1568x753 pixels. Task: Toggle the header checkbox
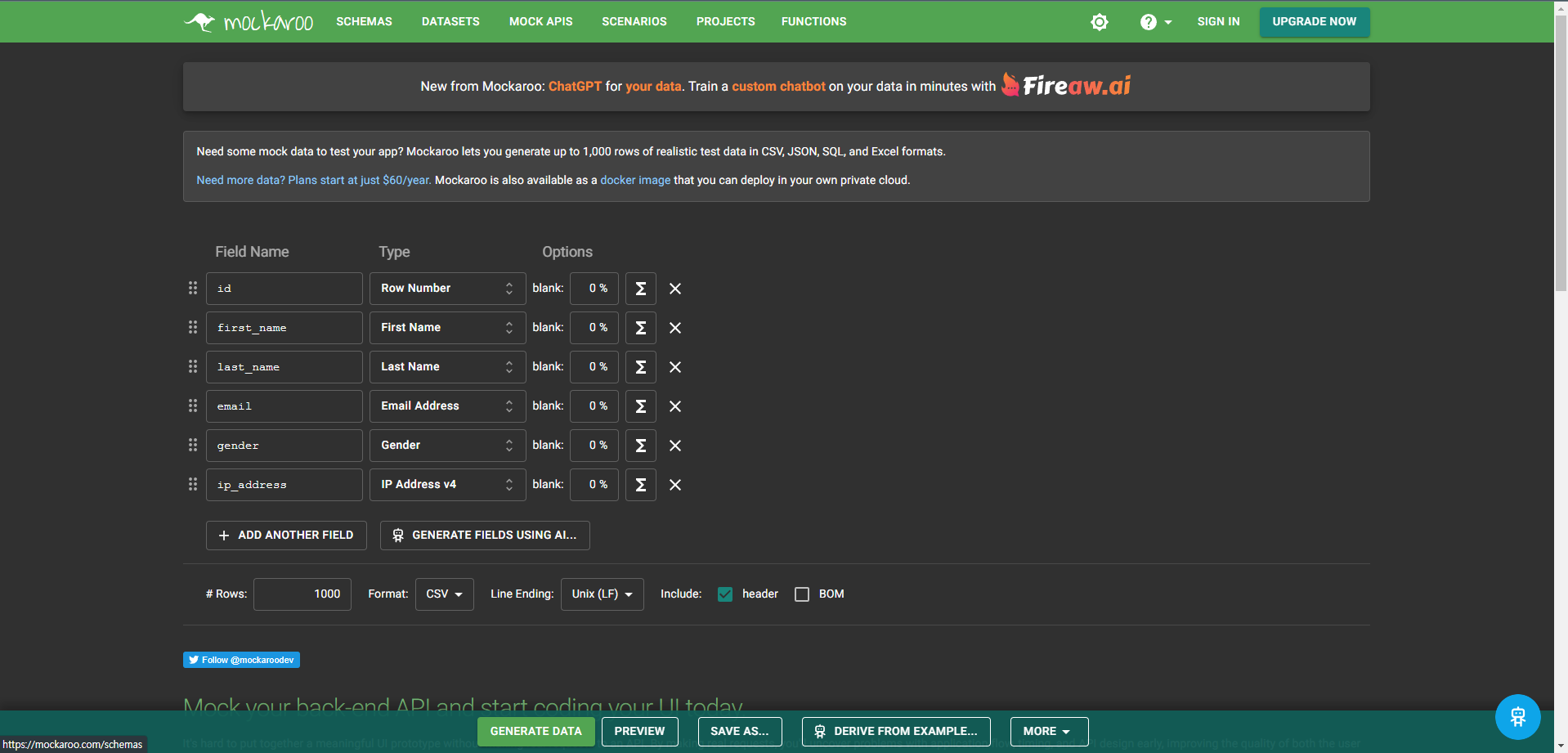coord(725,594)
